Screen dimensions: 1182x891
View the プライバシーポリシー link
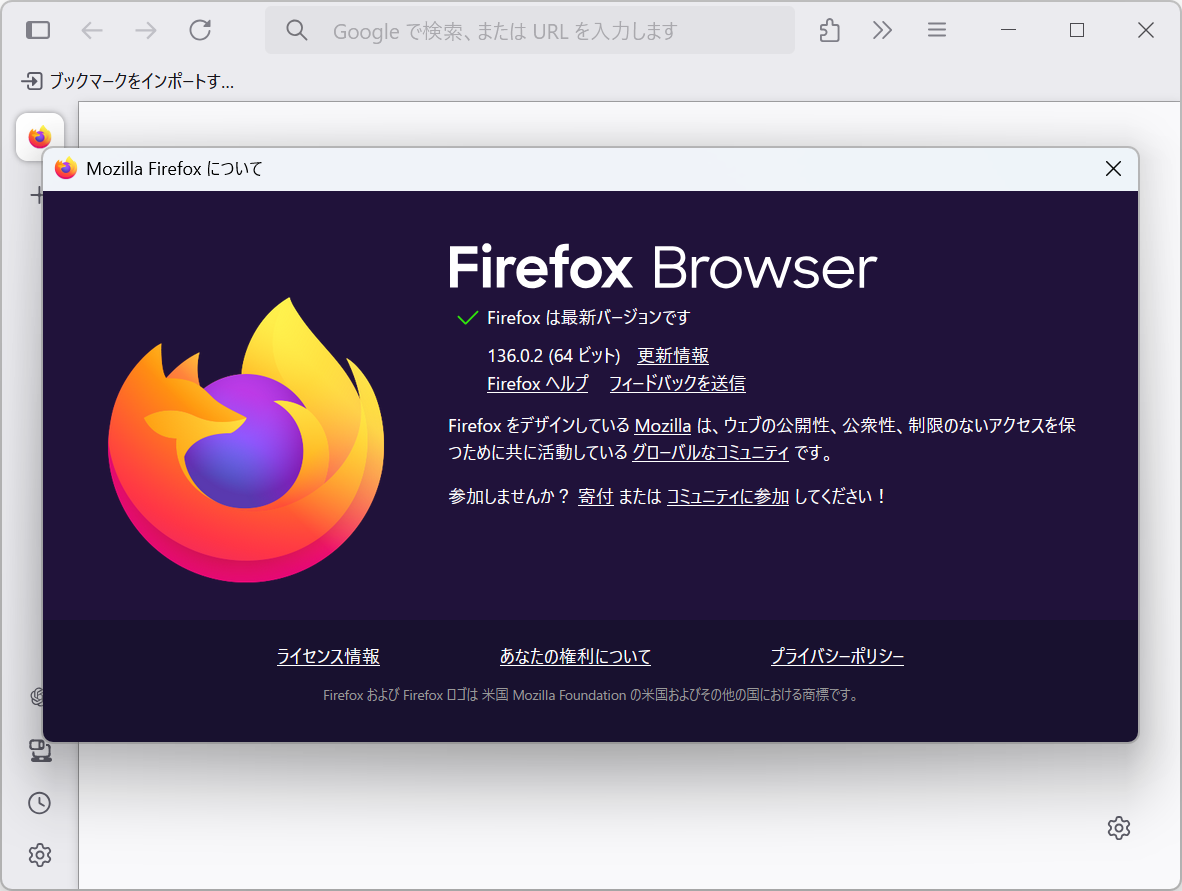click(837, 657)
